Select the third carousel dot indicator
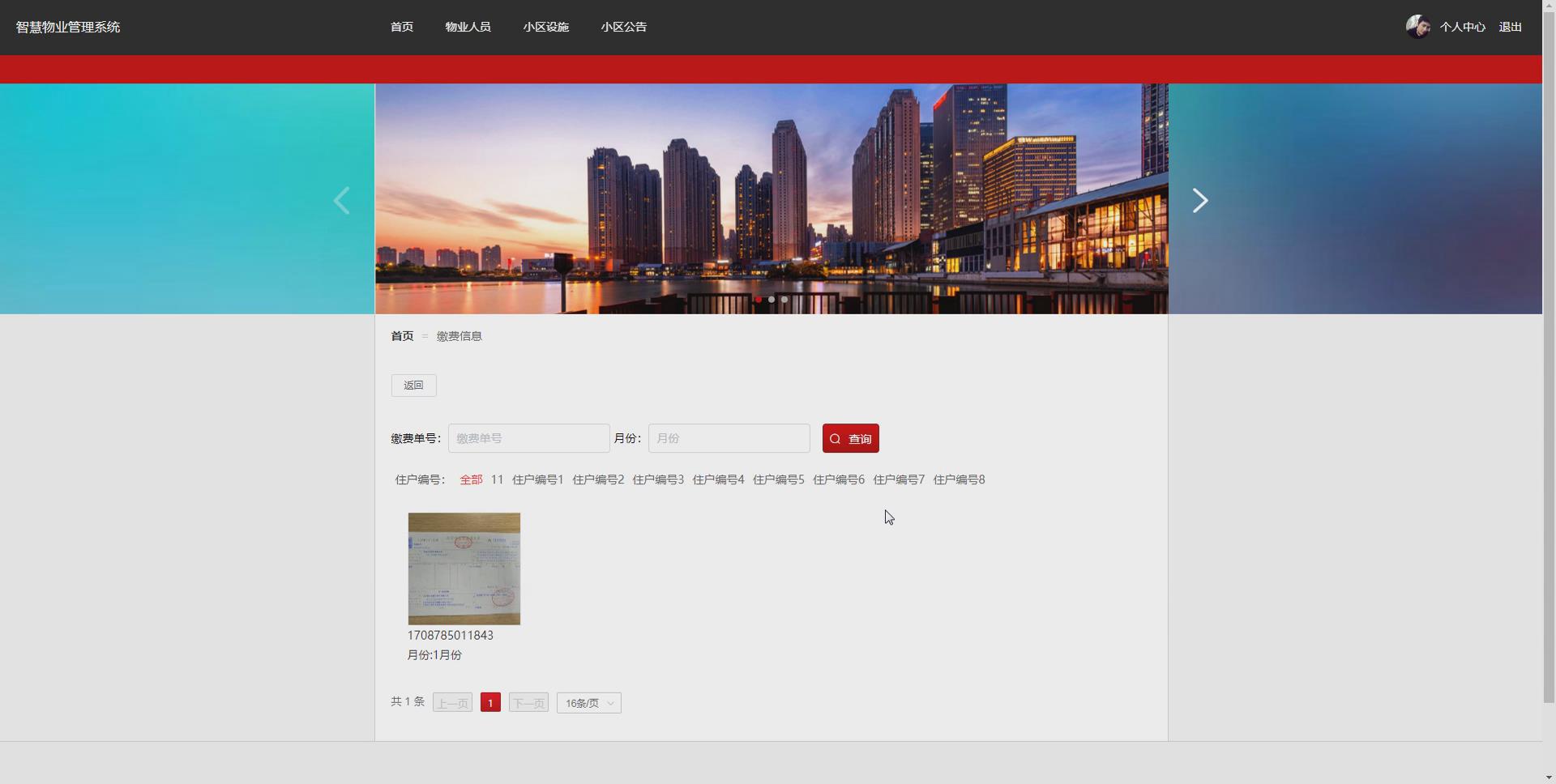 pyautogui.click(x=784, y=300)
